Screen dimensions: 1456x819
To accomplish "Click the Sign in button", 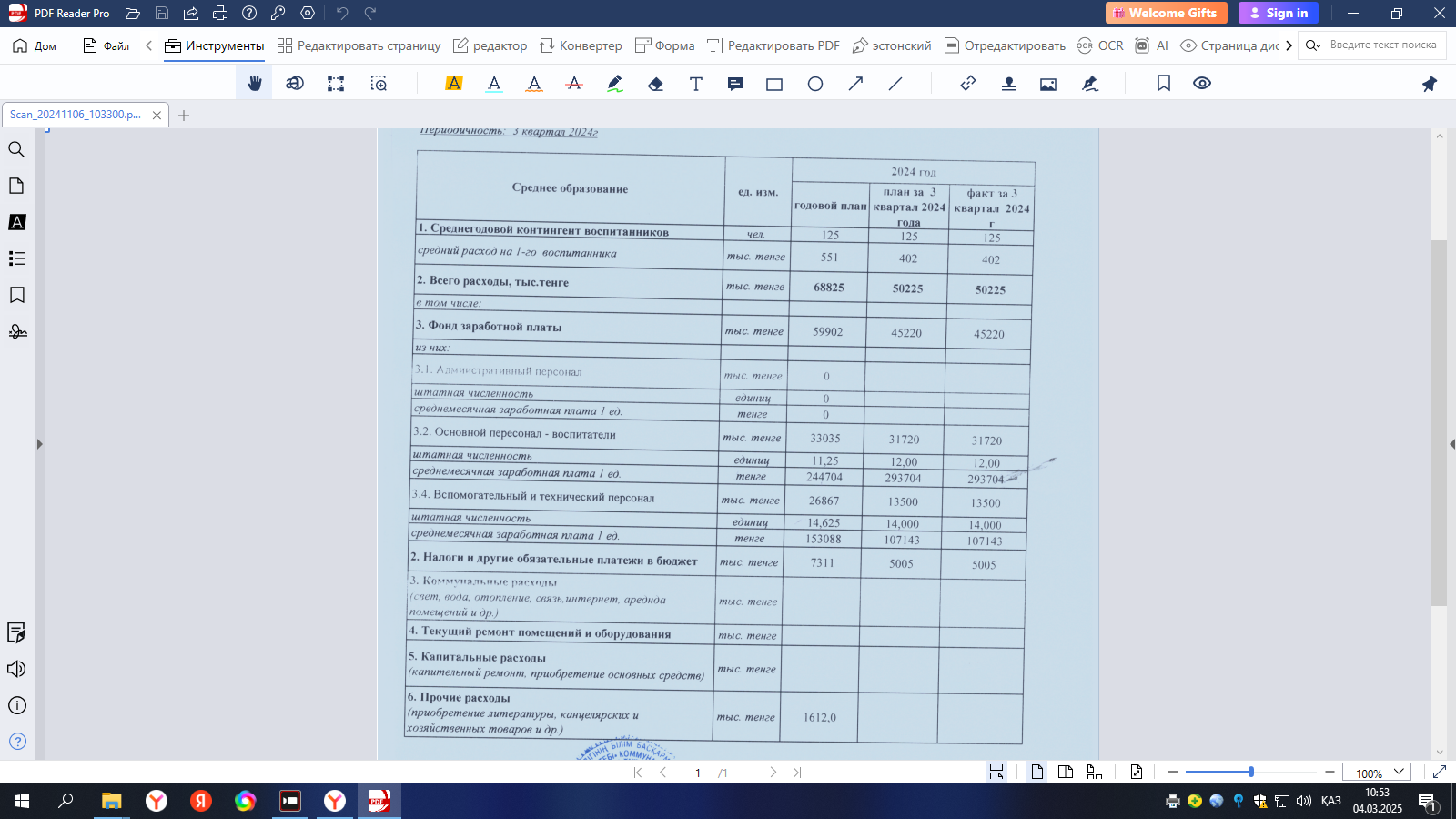I will 1278,13.
